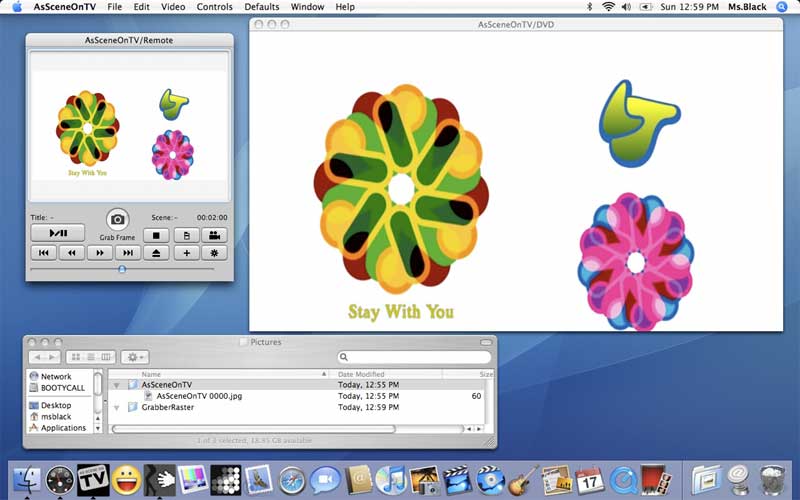Click the plus button in Remote

tap(186, 253)
